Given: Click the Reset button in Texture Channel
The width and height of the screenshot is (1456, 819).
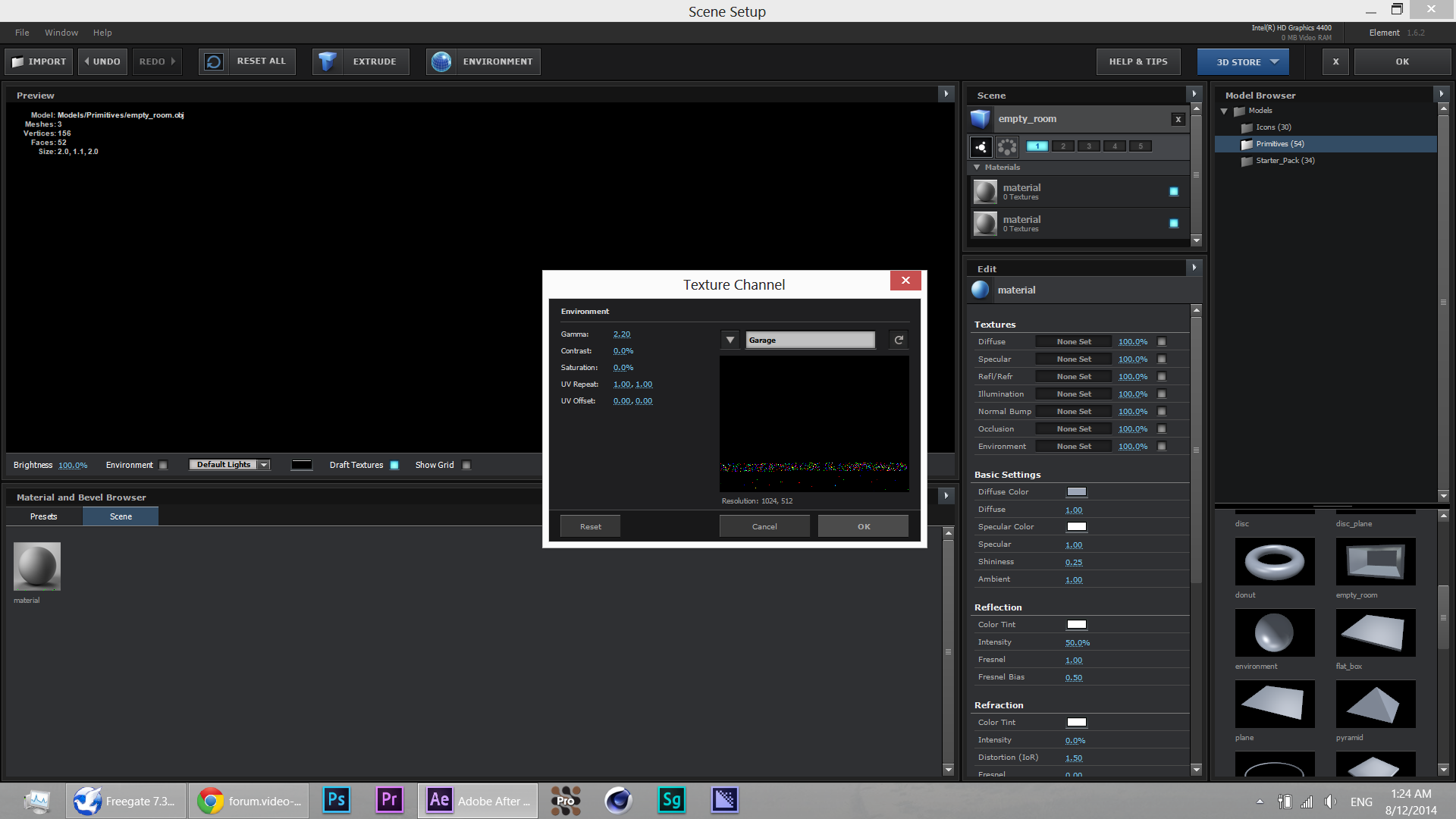Looking at the screenshot, I should point(590,525).
